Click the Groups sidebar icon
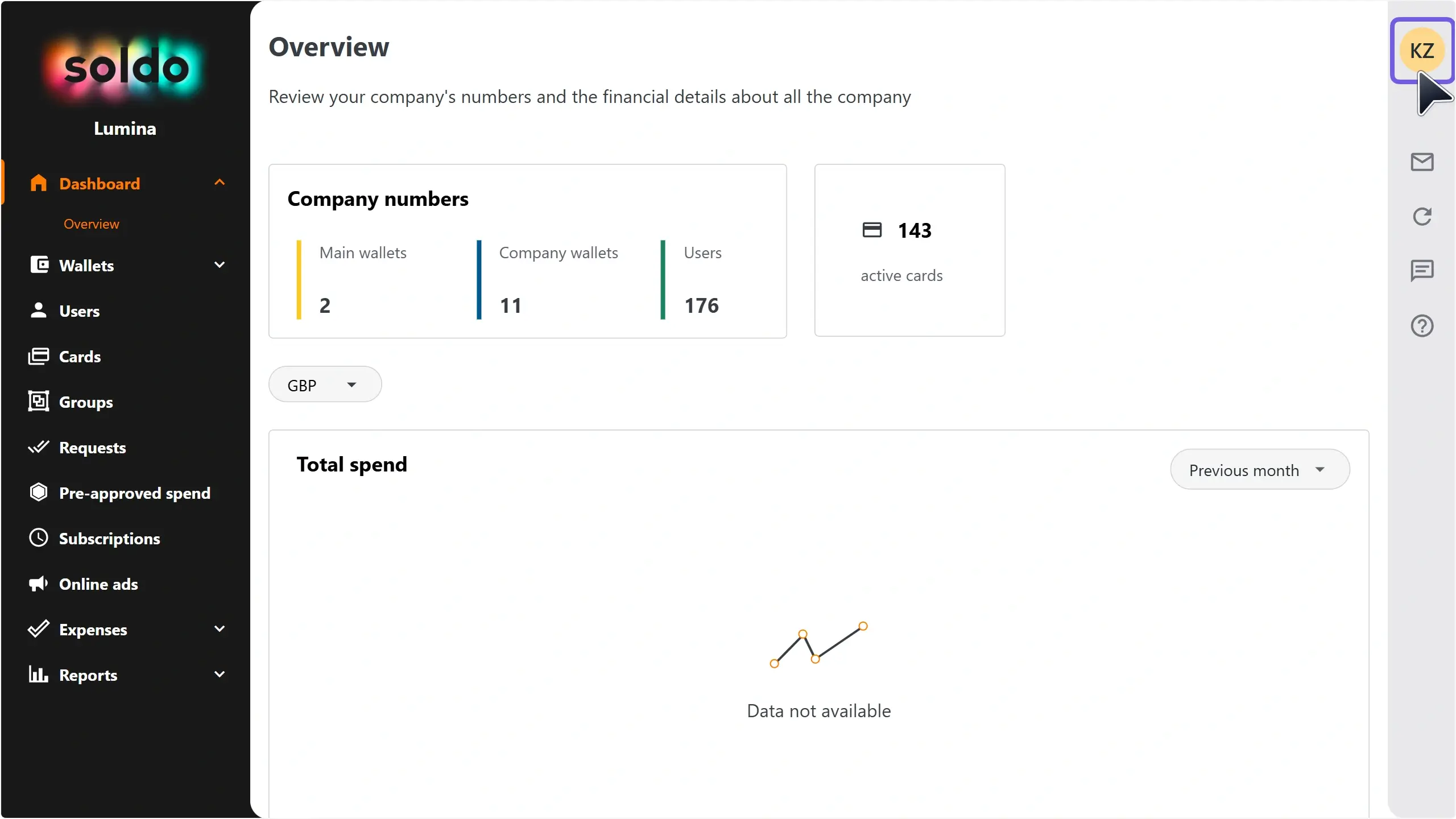Image resolution: width=1456 pixels, height=819 pixels. point(39,402)
